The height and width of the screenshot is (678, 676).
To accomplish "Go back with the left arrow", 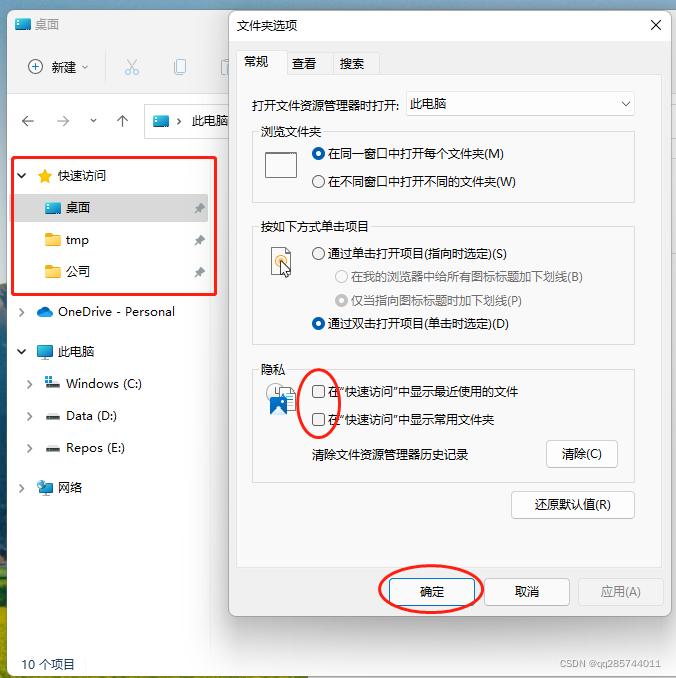I will point(28,121).
